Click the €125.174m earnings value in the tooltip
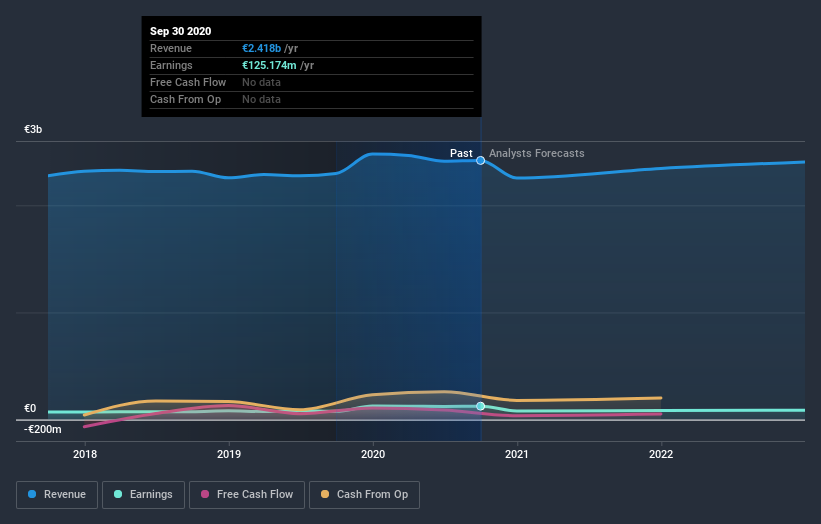 point(269,65)
